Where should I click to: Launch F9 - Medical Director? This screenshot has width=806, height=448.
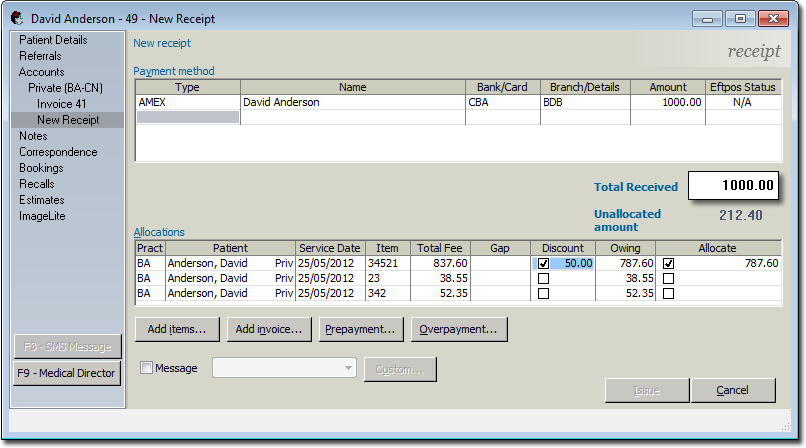[67, 374]
